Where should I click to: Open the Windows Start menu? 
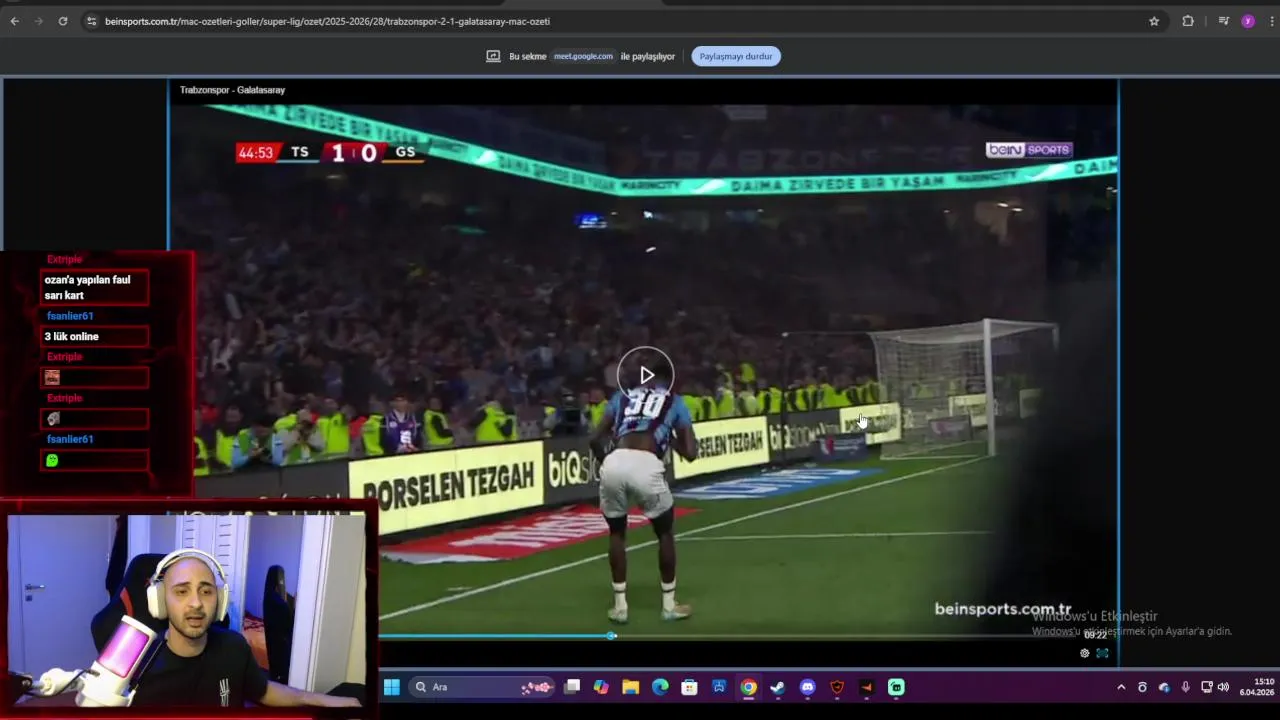point(392,687)
